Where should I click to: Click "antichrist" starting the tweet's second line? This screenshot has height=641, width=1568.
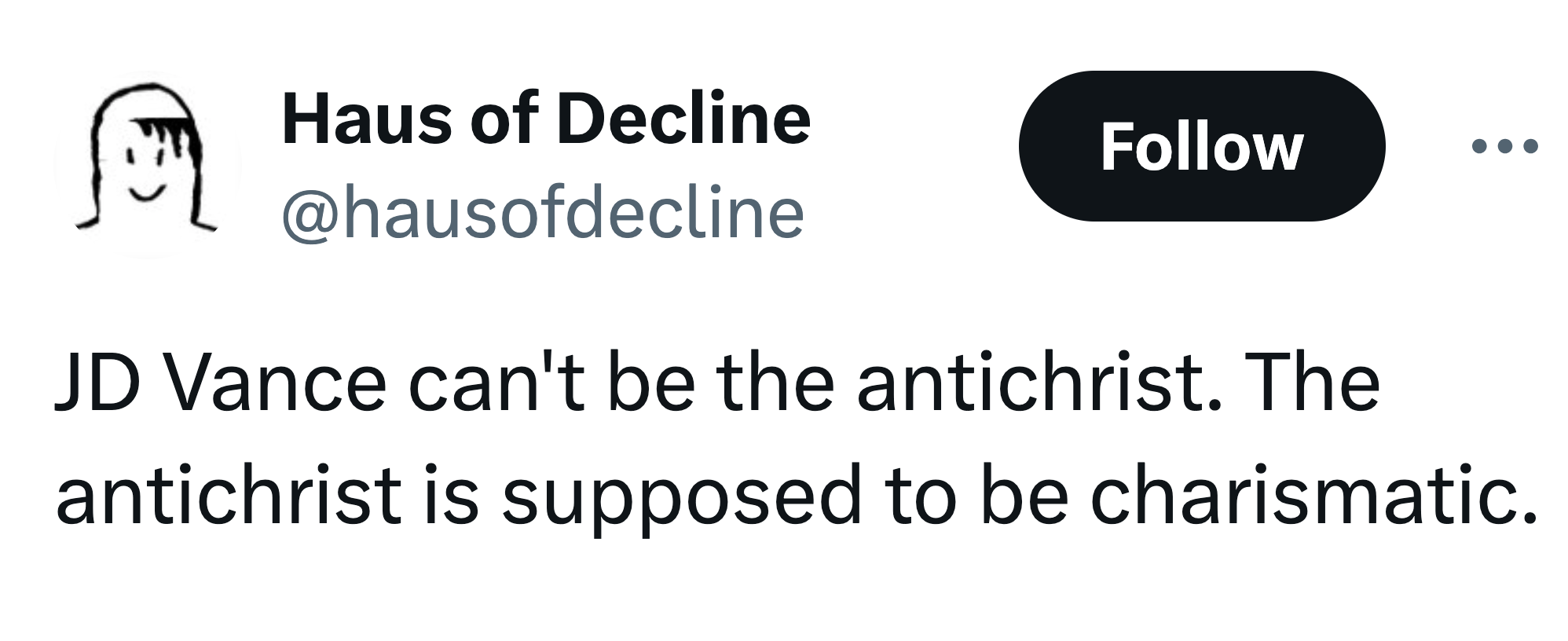pos(229,496)
